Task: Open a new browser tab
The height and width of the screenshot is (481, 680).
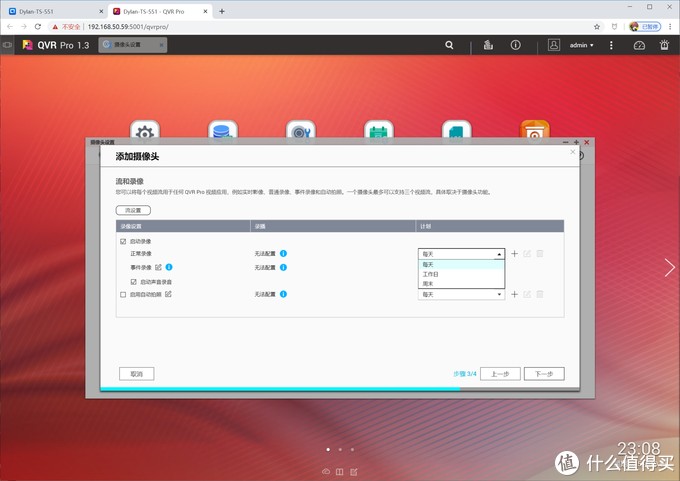Action: click(x=222, y=11)
